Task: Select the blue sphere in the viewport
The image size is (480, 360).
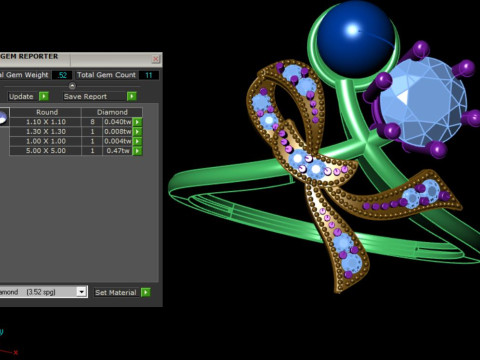Action: coord(355,39)
